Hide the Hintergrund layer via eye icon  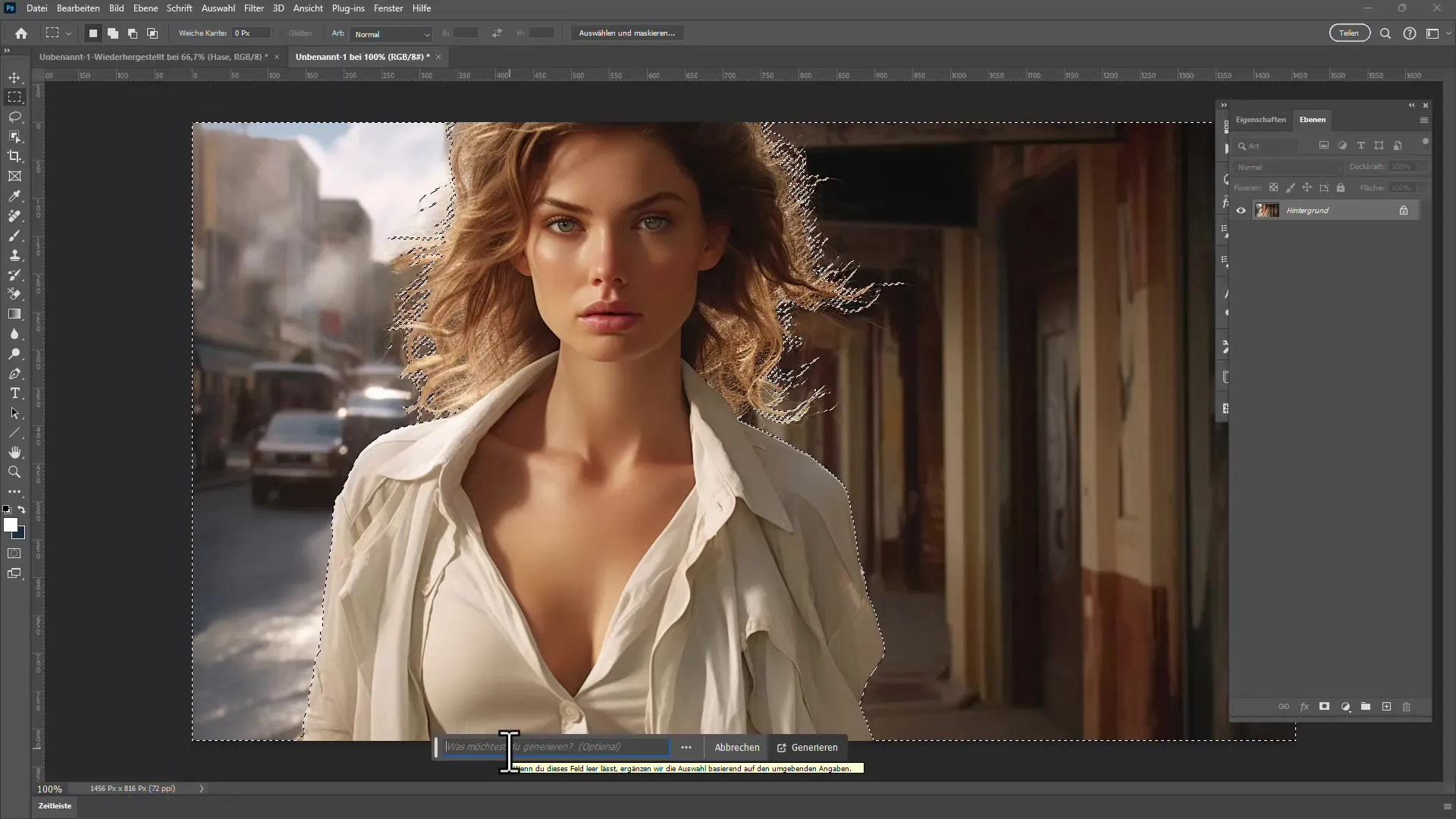point(1241,211)
